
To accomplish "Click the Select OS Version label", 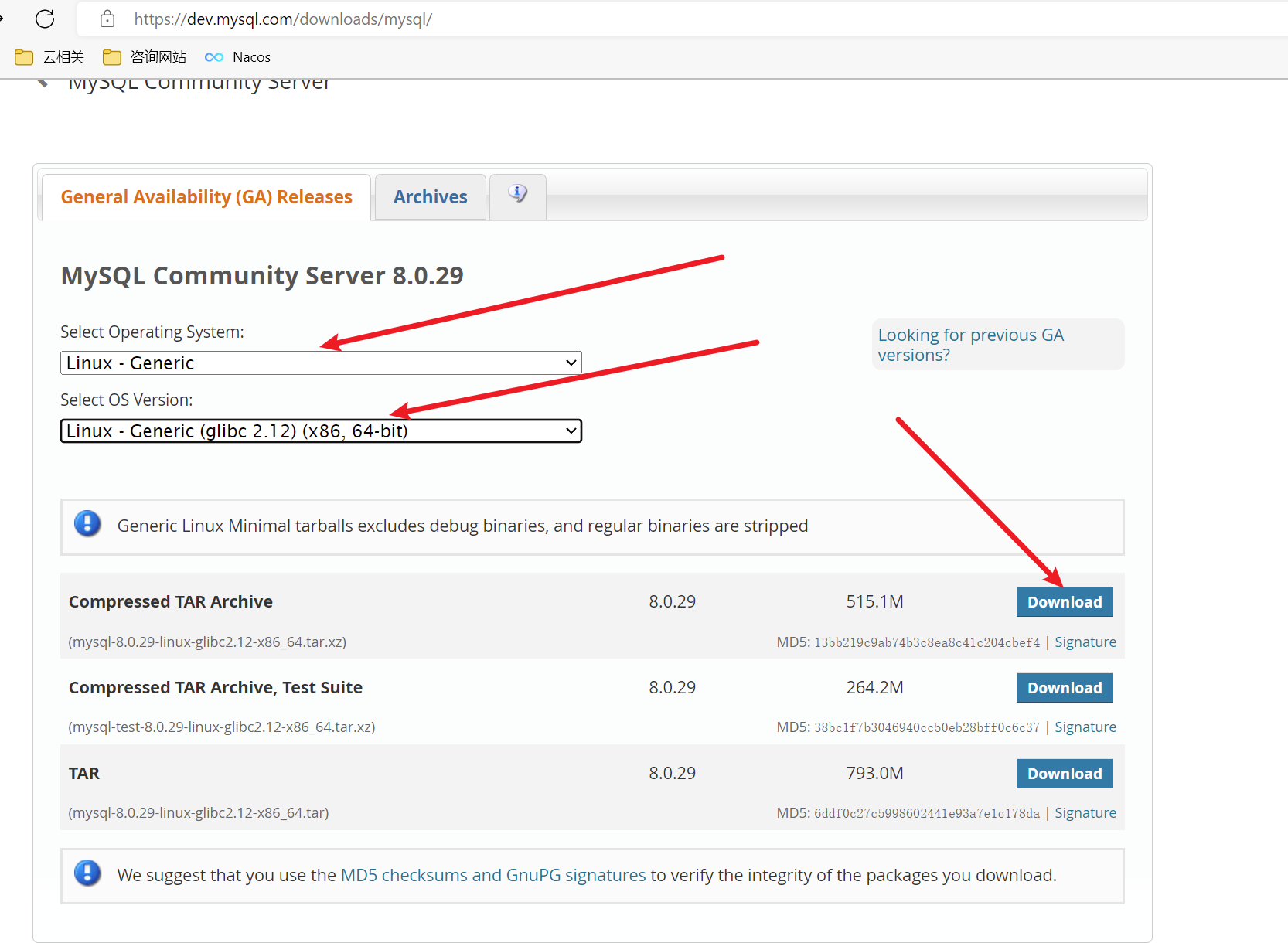I will coord(127,400).
